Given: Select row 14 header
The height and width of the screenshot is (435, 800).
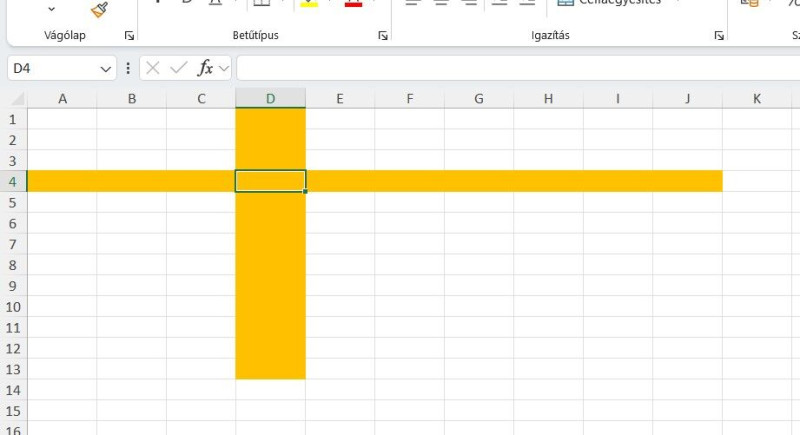Looking at the screenshot, I should [x=13, y=390].
